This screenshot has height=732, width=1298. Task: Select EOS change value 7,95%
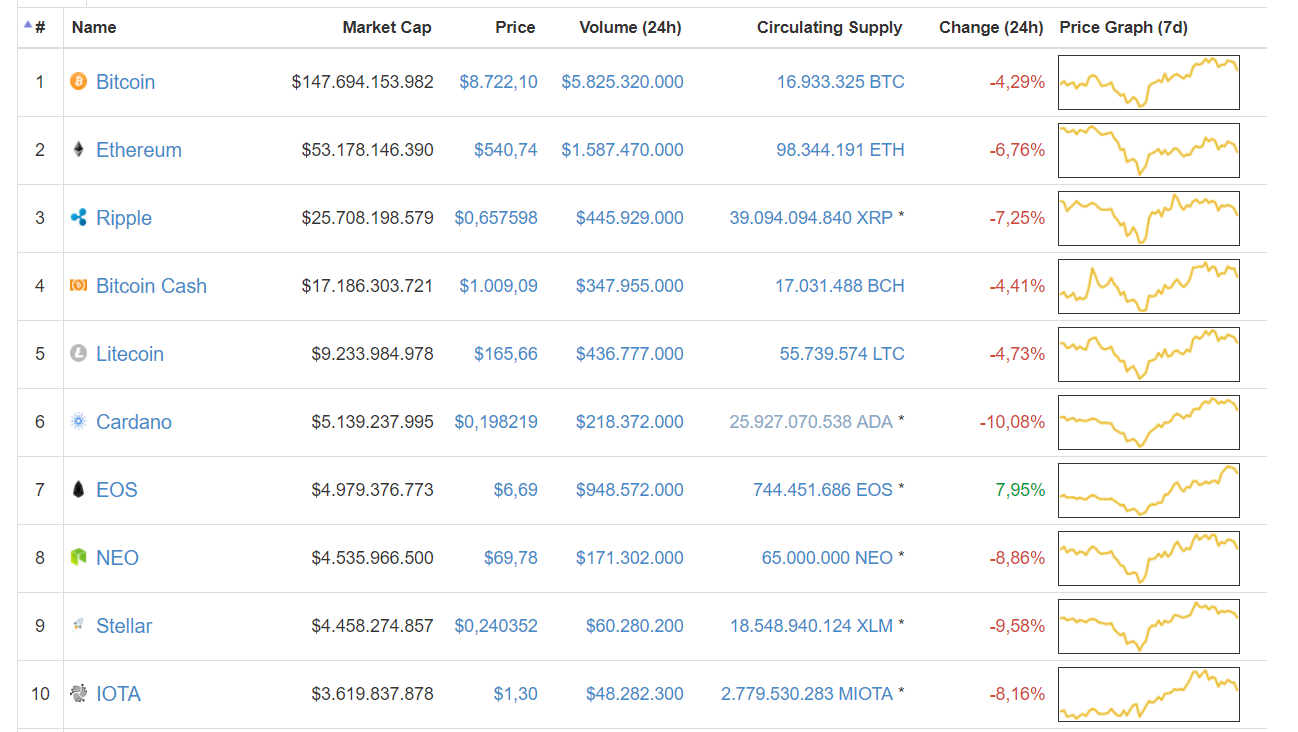pyautogui.click(x=1020, y=490)
